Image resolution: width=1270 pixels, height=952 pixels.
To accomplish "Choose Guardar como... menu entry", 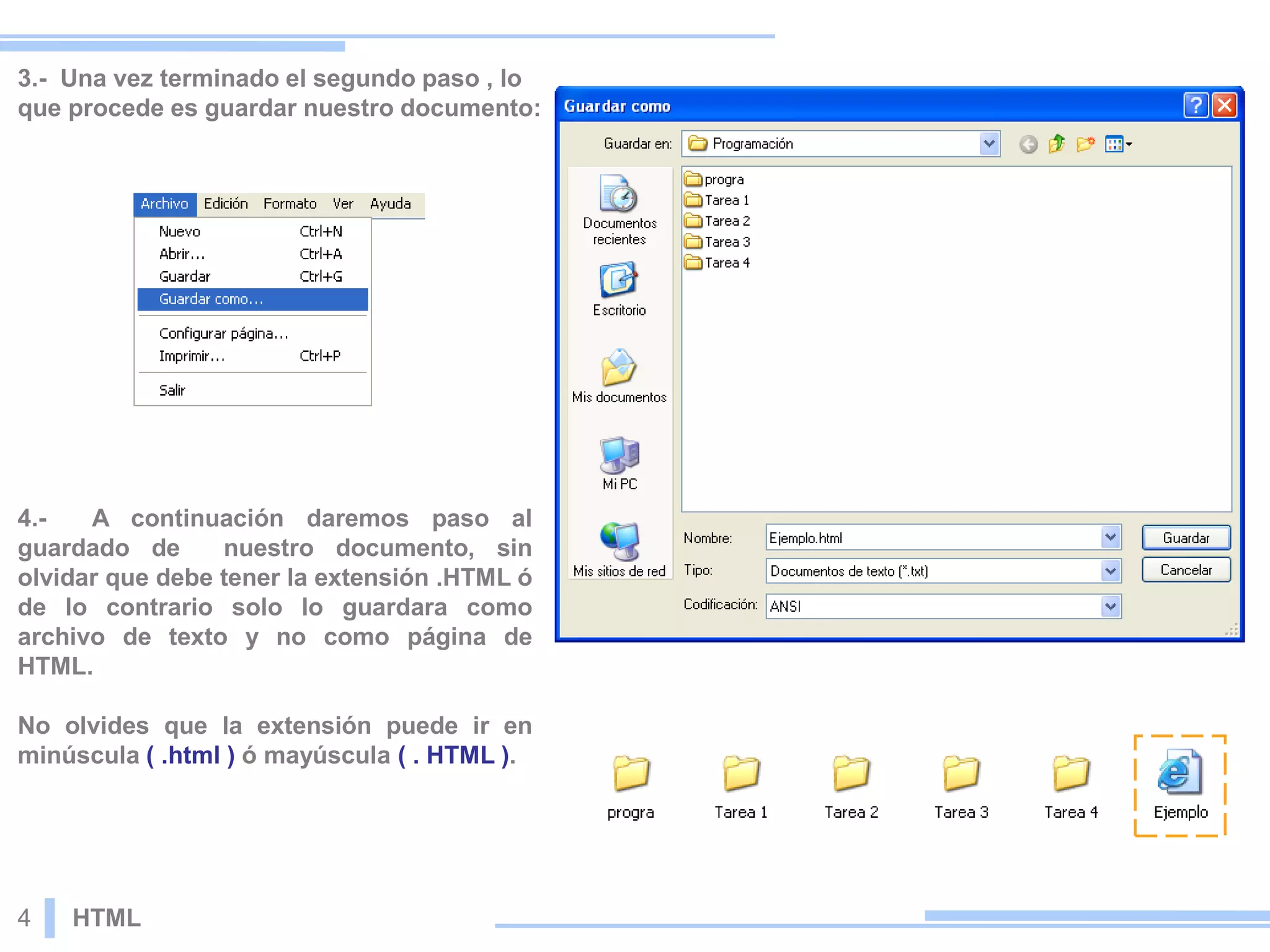I will [252, 299].
